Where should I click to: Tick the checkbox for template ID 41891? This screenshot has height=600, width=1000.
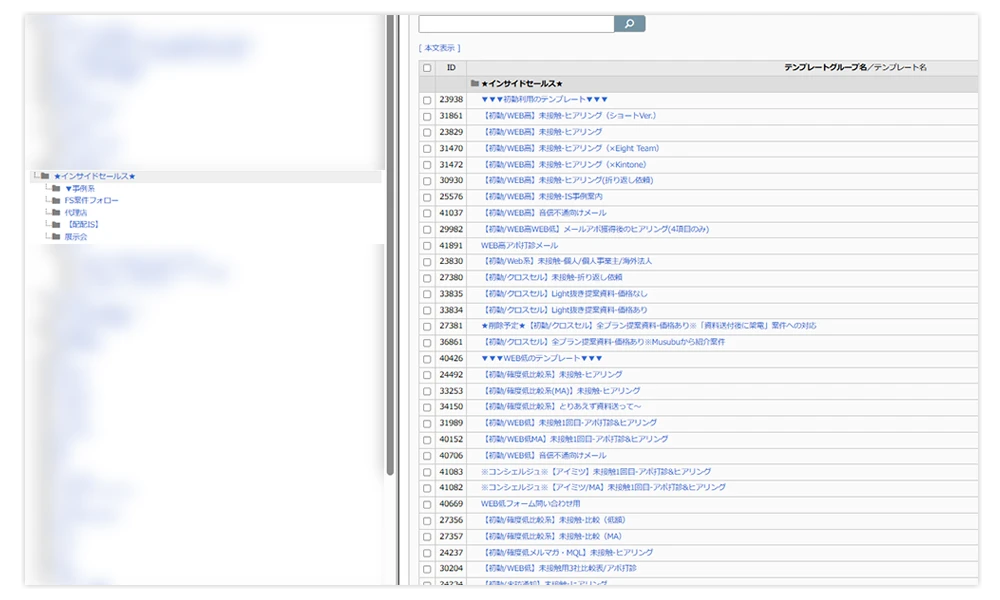427,245
